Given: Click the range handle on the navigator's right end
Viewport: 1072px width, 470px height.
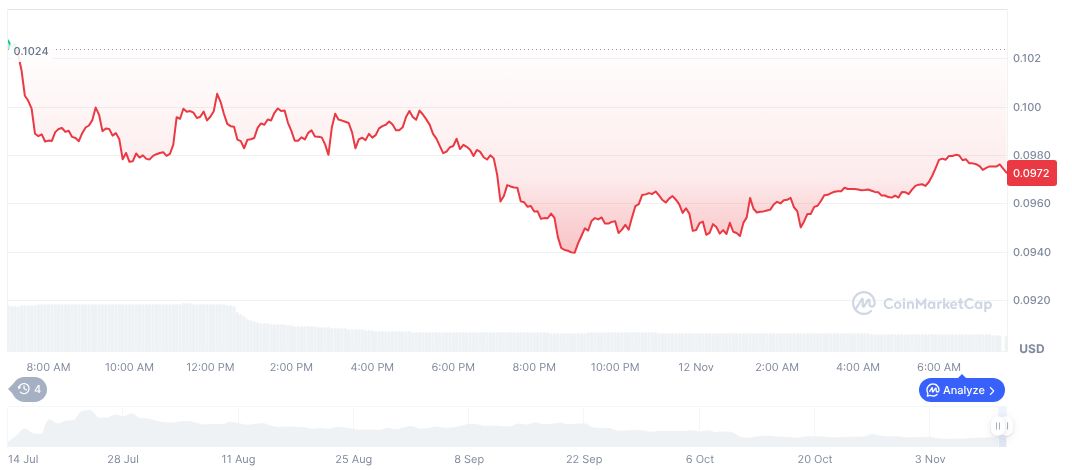Looking at the screenshot, I should click(1001, 427).
